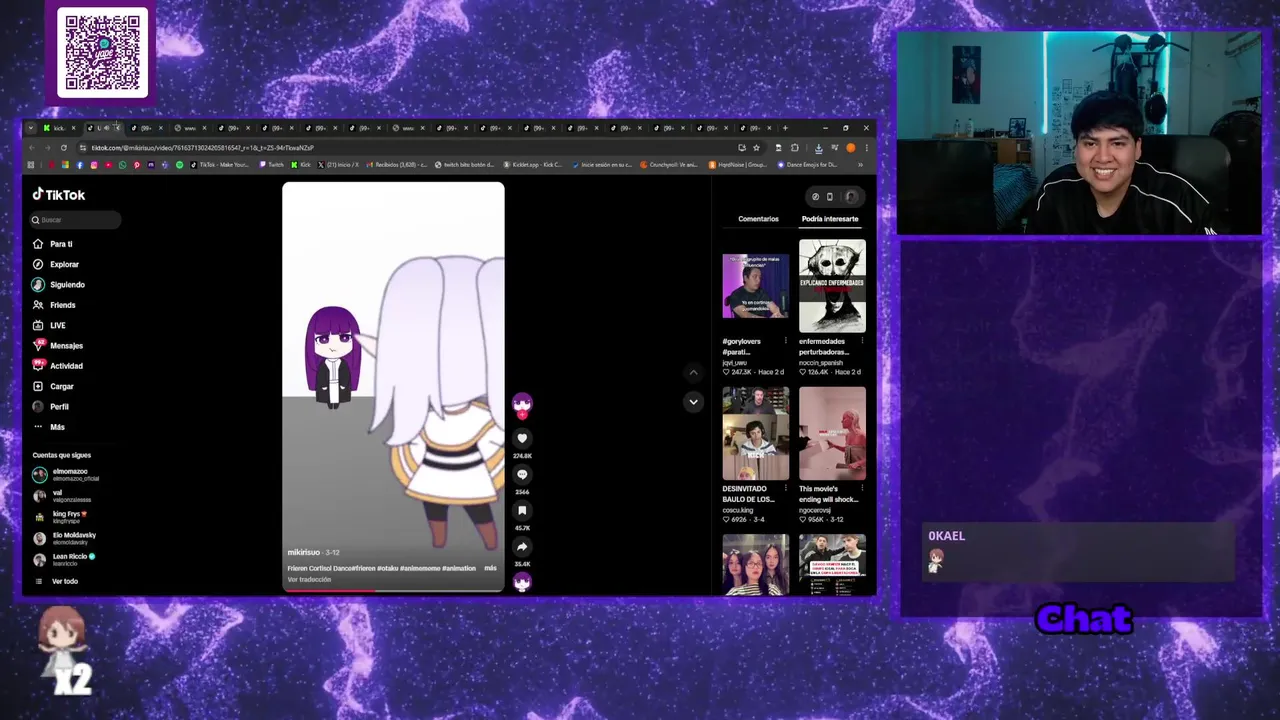Expand caption with más
The width and height of the screenshot is (1280, 720).
coord(490,568)
